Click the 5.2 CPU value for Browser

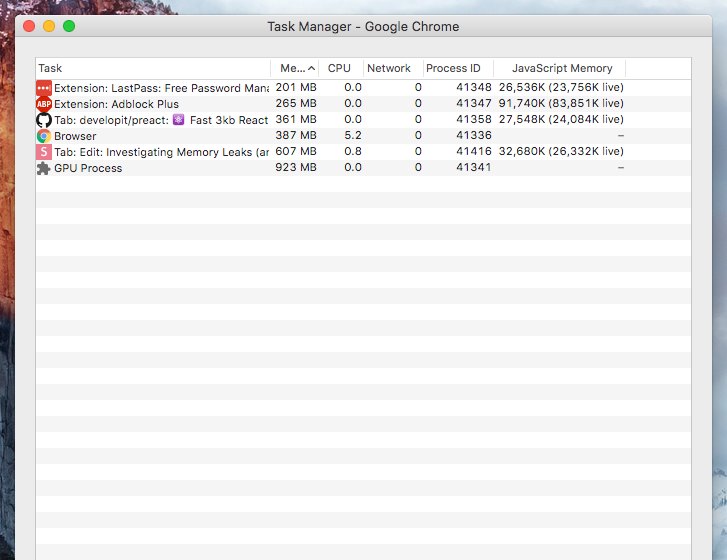tap(353, 135)
